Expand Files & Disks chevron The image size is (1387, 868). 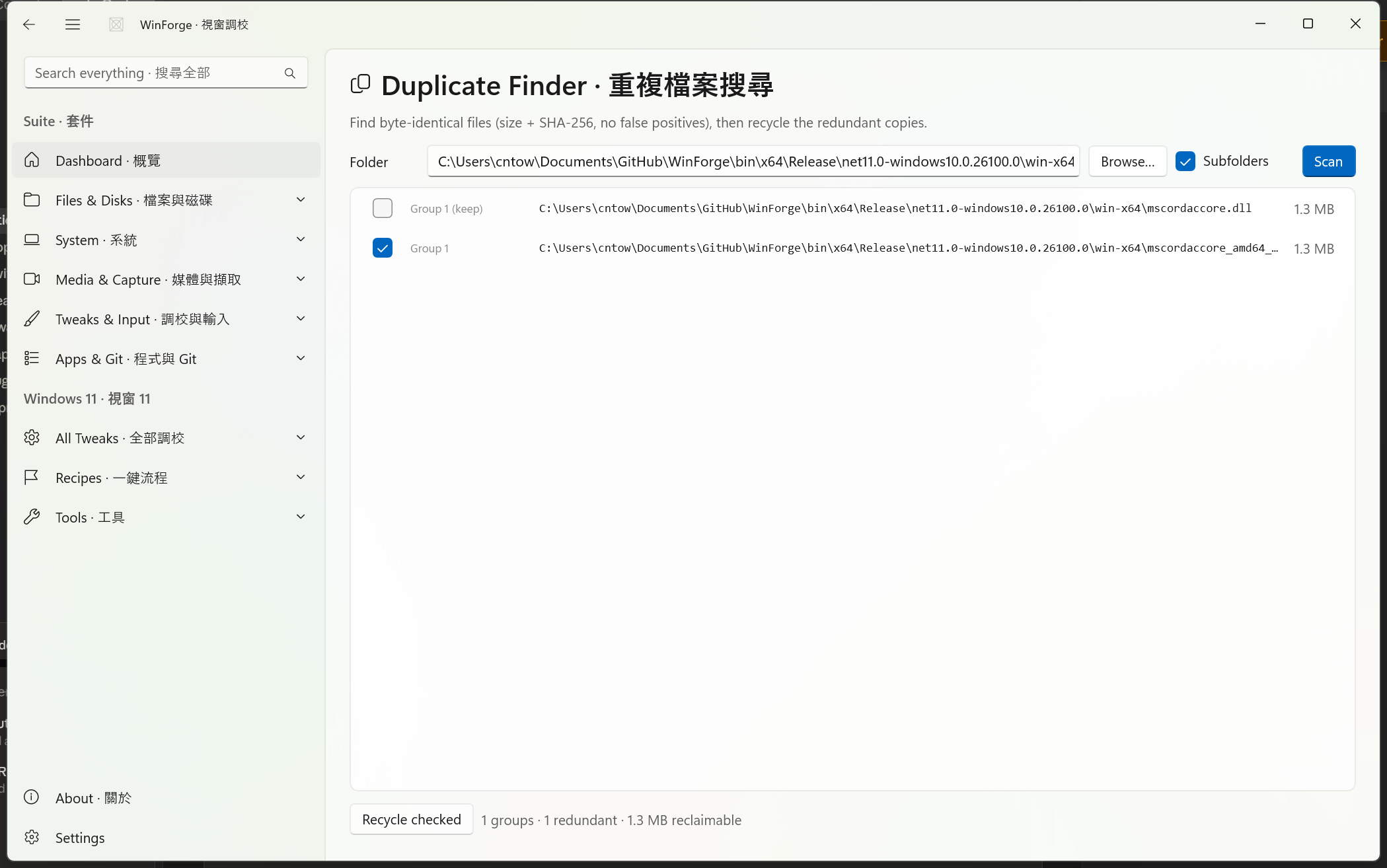[x=301, y=199]
